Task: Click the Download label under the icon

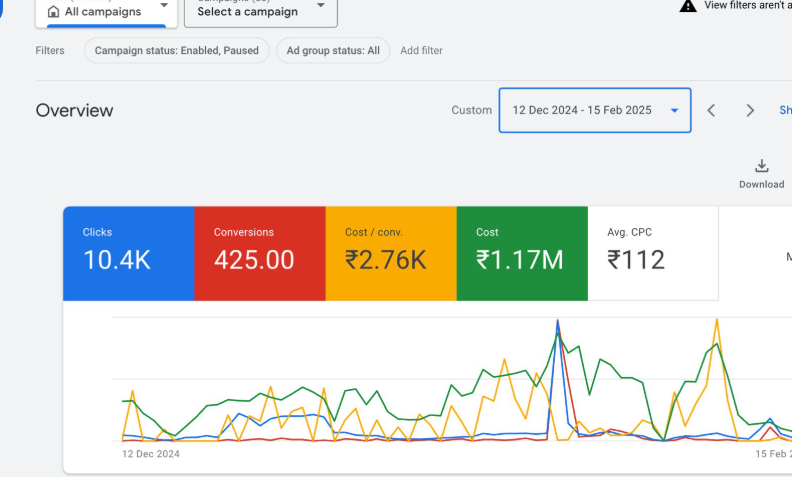Action: (x=761, y=185)
